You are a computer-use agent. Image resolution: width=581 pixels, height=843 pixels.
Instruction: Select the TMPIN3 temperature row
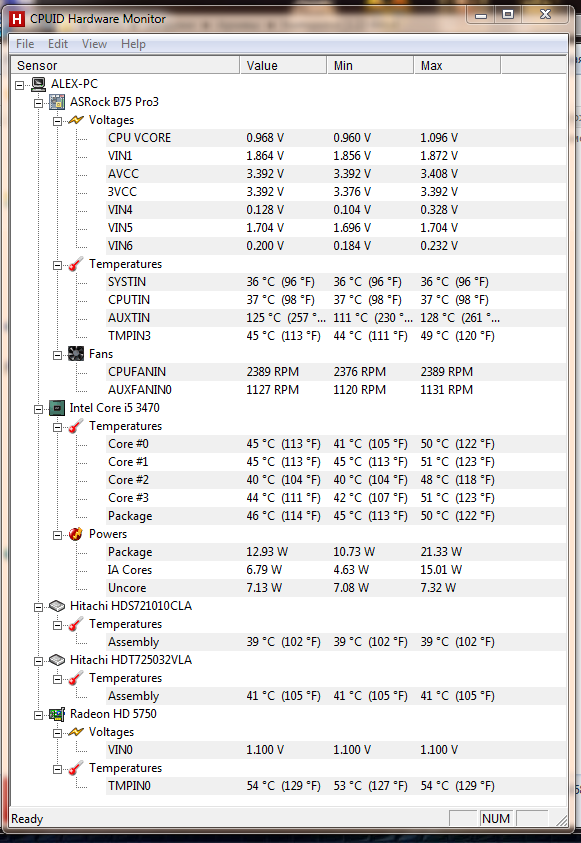pyautogui.click(x=336, y=336)
